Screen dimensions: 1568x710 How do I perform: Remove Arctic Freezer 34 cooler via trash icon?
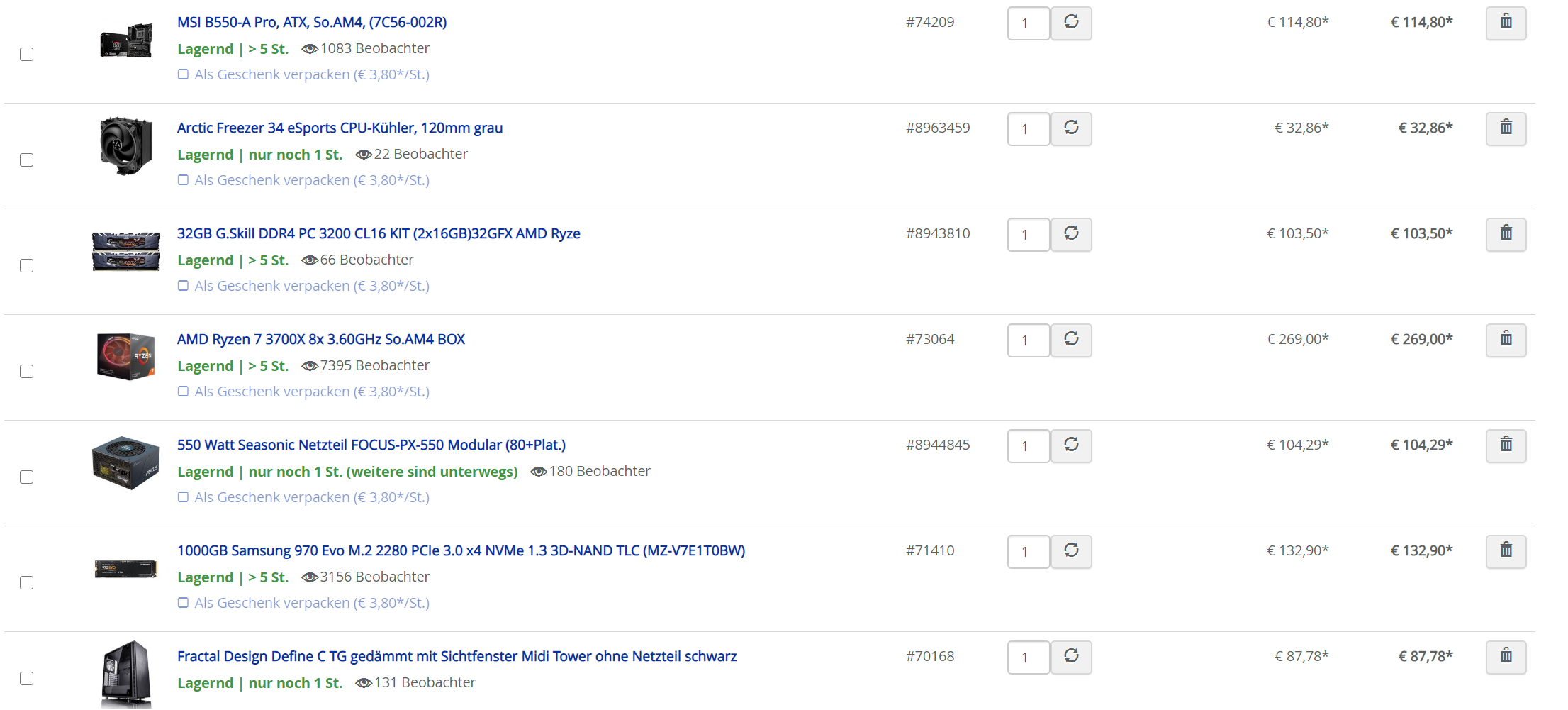click(x=1506, y=128)
